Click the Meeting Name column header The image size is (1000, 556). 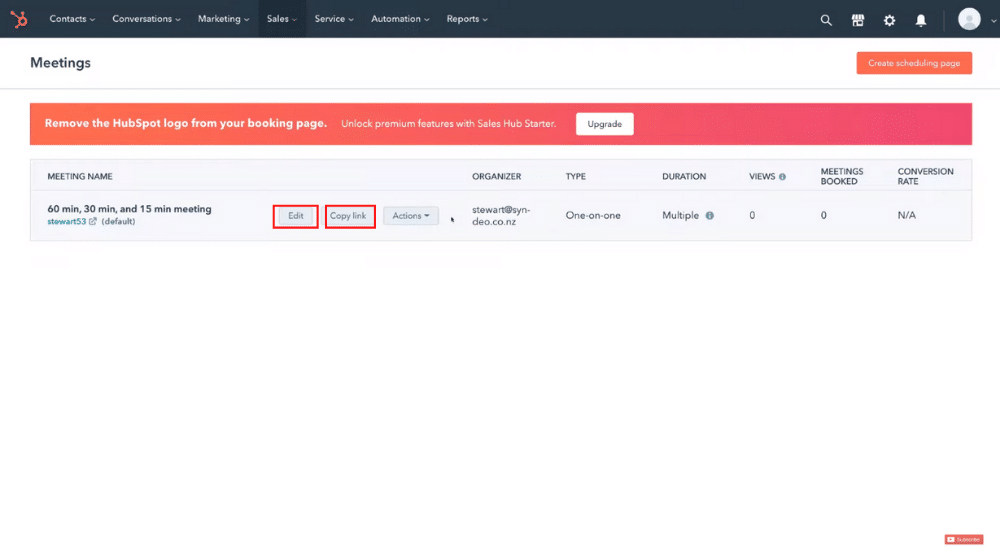point(80,177)
